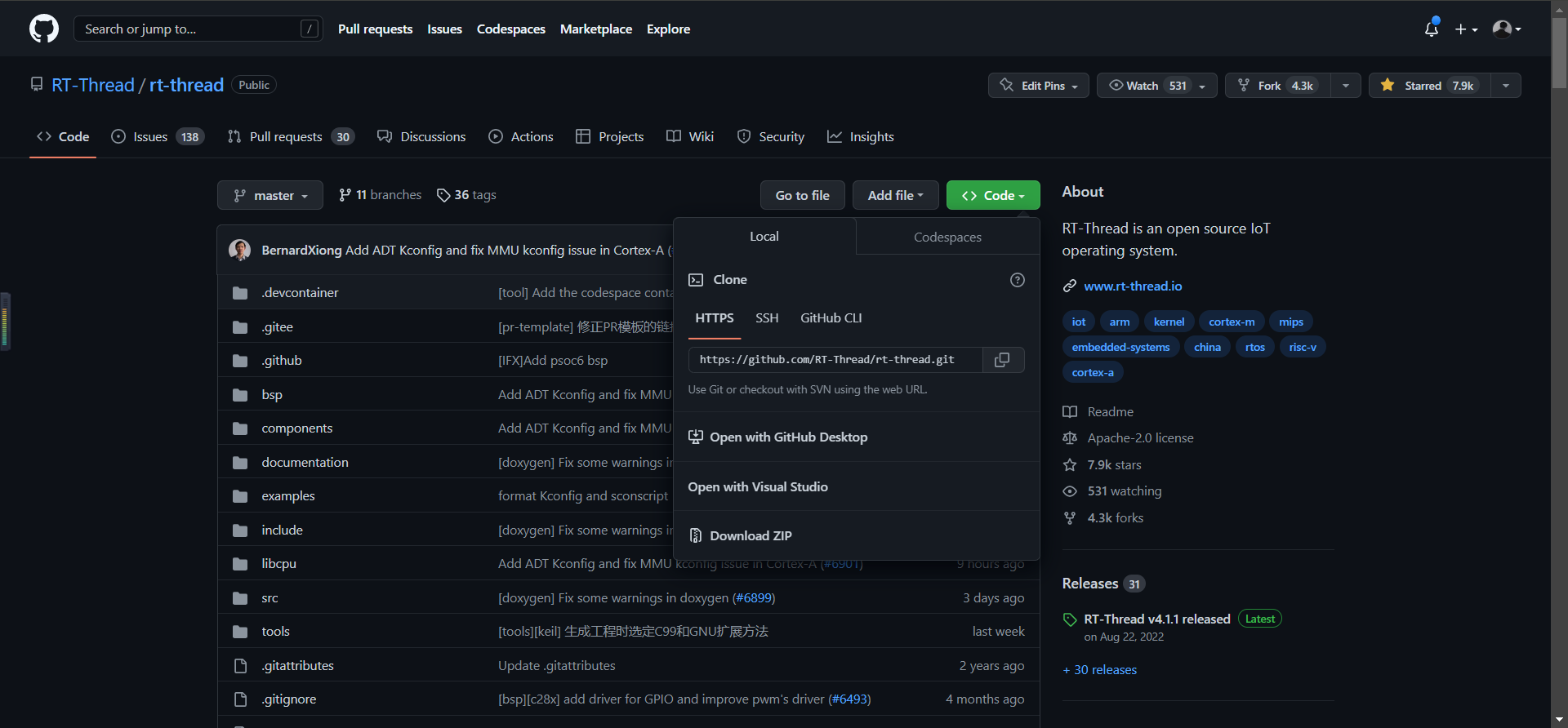Switch to the Codespaces tab in the clone panel
The image size is (1568, 728).
tap(947, 237)
